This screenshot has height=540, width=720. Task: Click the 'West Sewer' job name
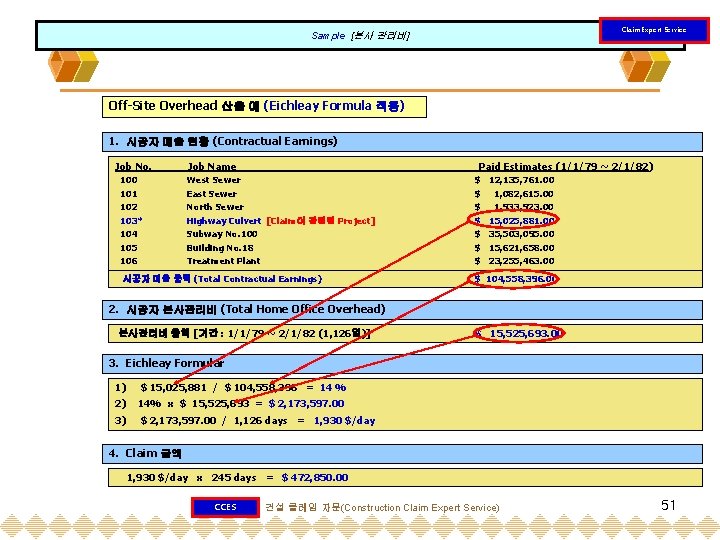(x=214, y=180)
